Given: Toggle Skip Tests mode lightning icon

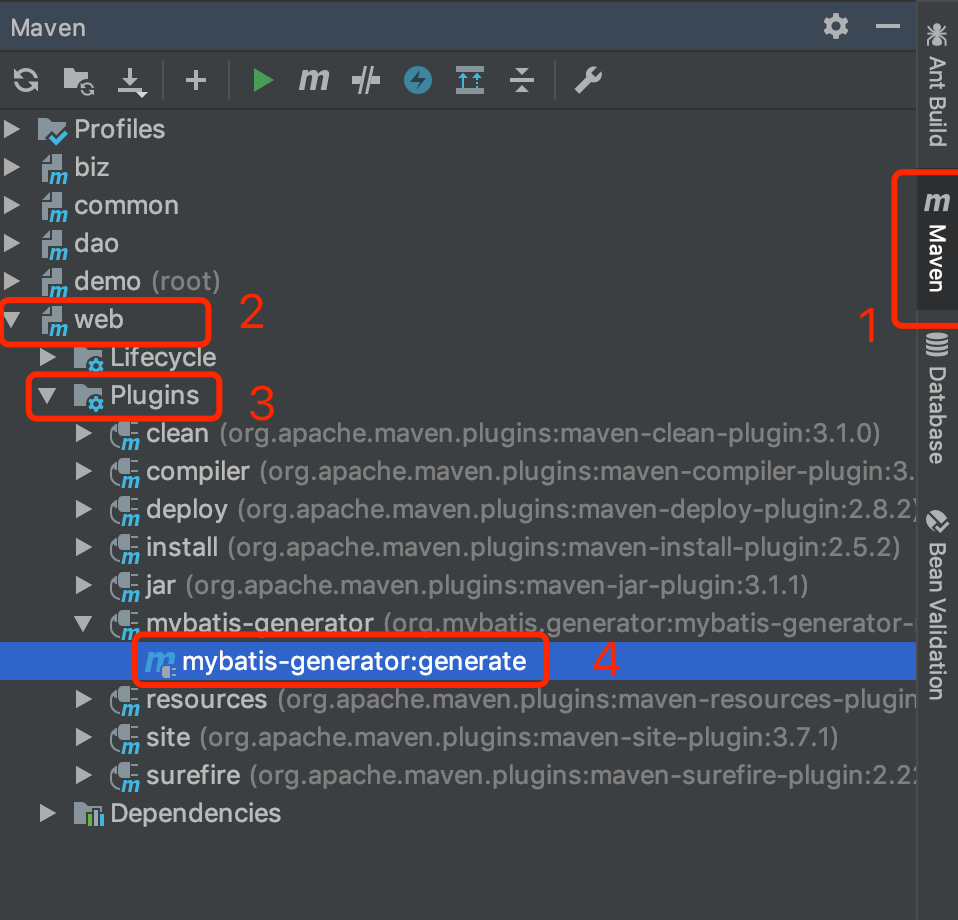Looking at the screenshot, I should [x=418, y=81].
